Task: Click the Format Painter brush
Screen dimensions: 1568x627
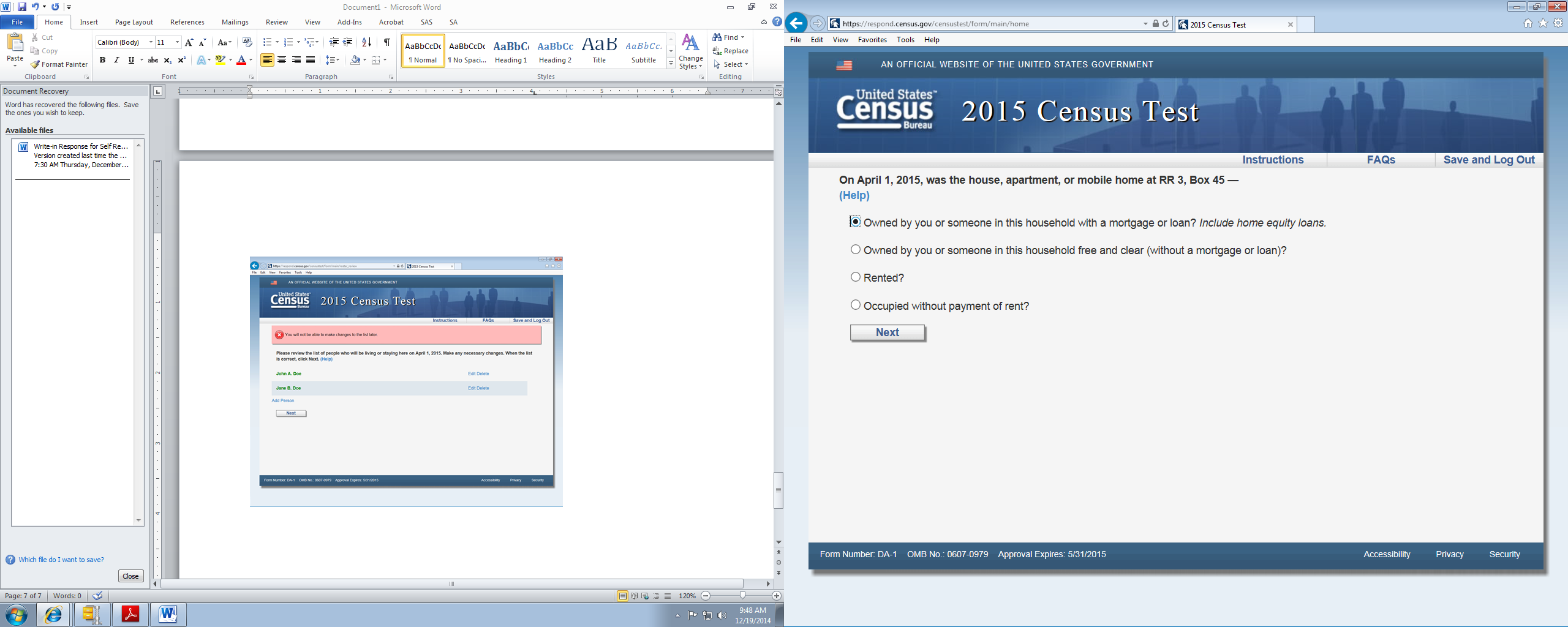Action: tap(35, 64)
